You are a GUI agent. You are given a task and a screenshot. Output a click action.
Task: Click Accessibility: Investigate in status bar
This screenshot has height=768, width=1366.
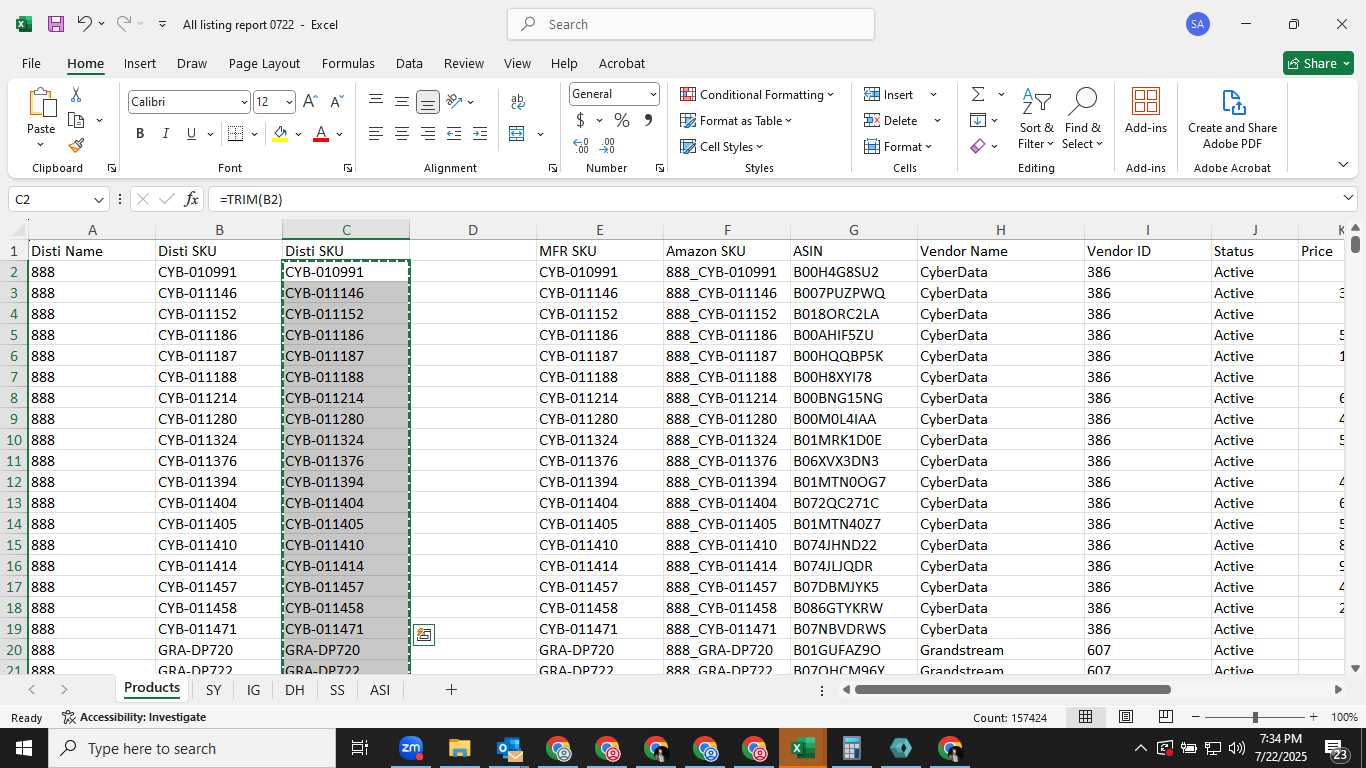click(134, 717)
